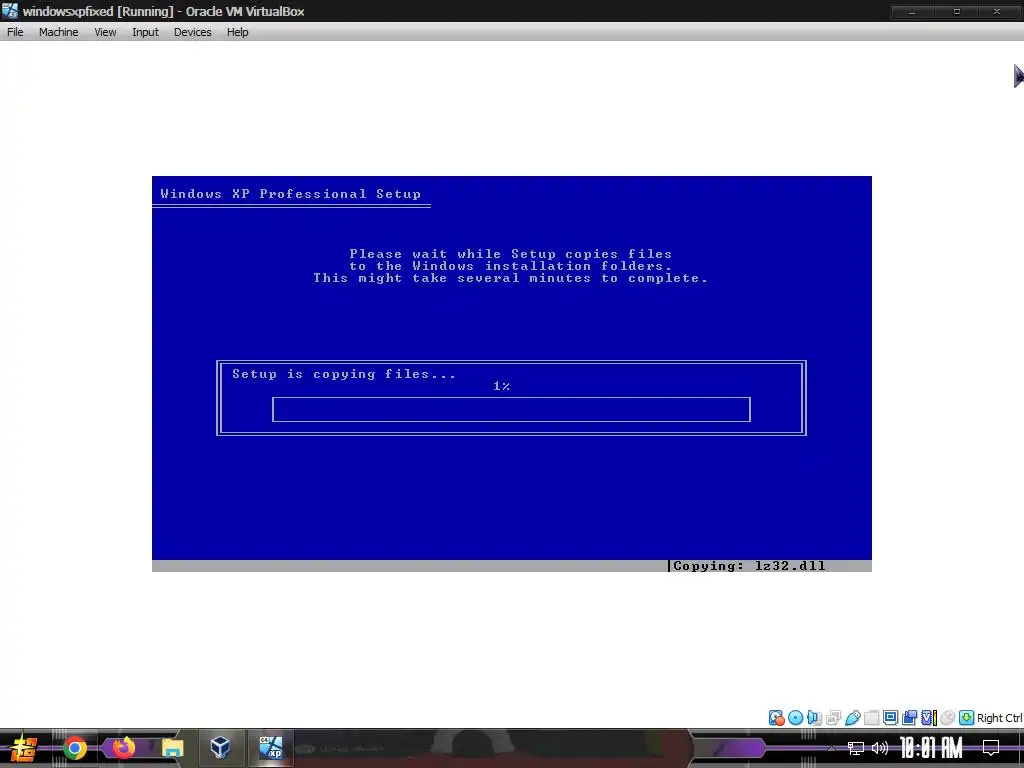1024x768 pixels.
Task: Click the Right Ctrl host key label
Action: (x=999, y=718)
